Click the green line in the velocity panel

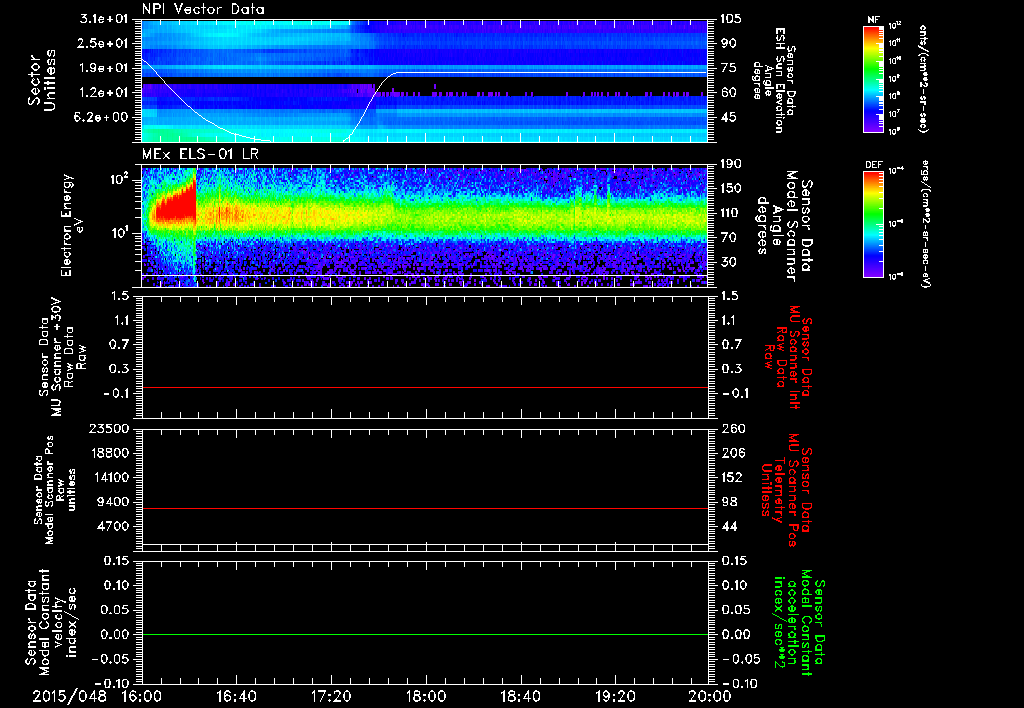point(424,634)
